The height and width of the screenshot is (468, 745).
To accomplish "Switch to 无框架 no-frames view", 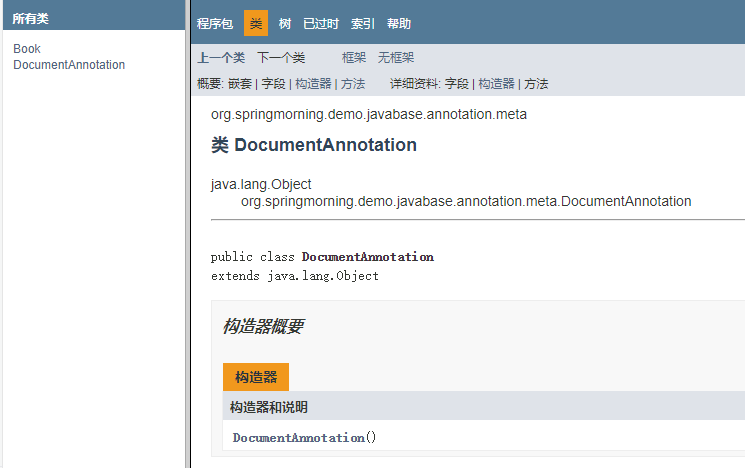I will coord(396,58).
